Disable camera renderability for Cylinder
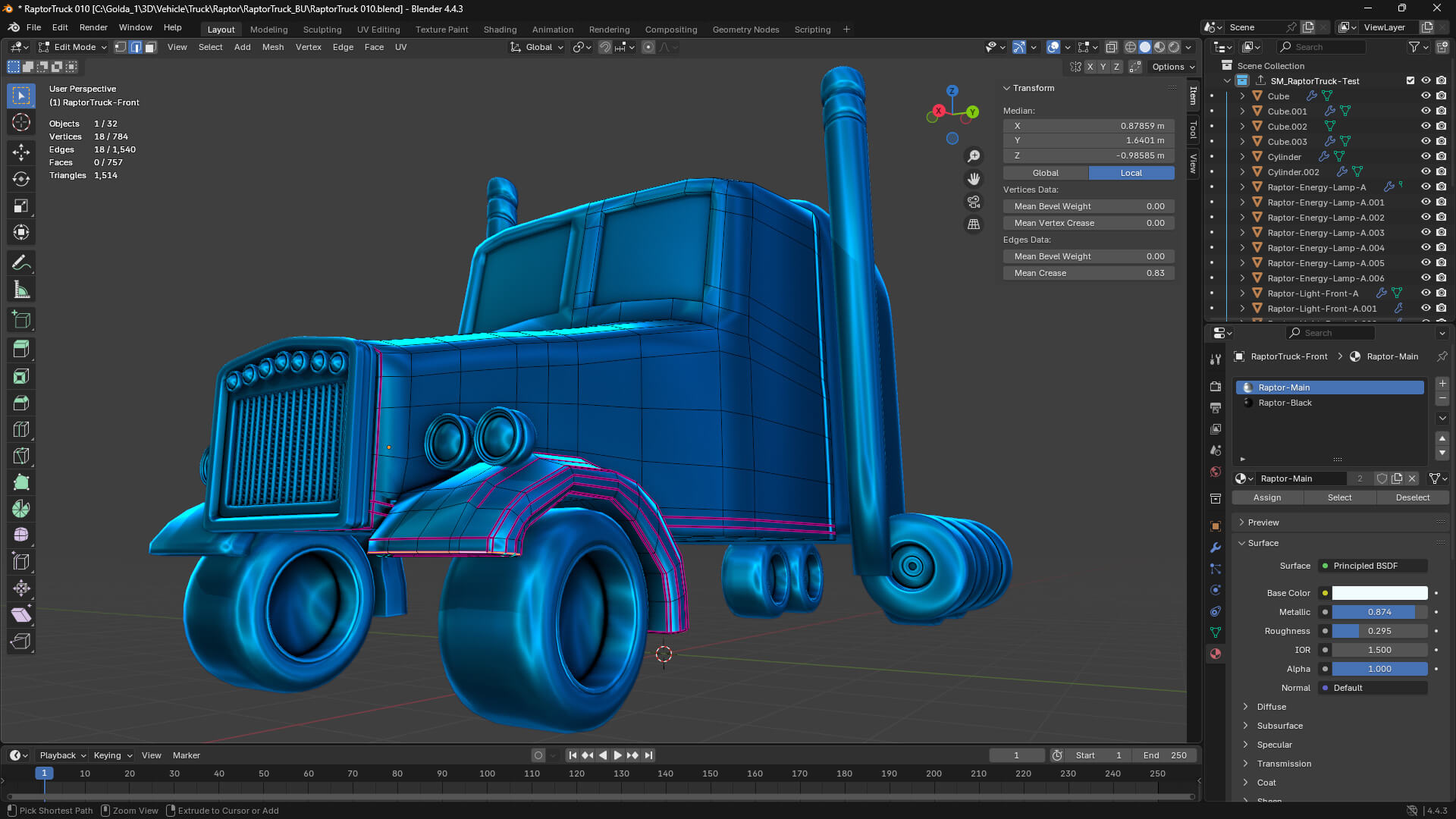 [x=1441, y=156]
